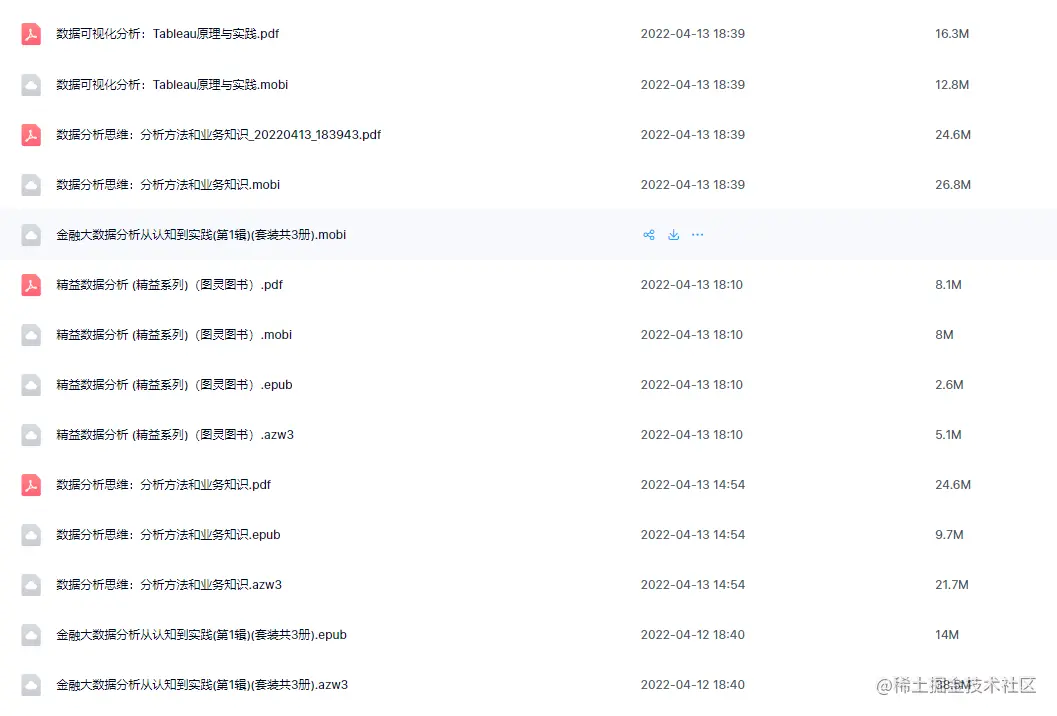Click the 26.8M file size value
Screen dimensions: 1057x716
point(953,185)
